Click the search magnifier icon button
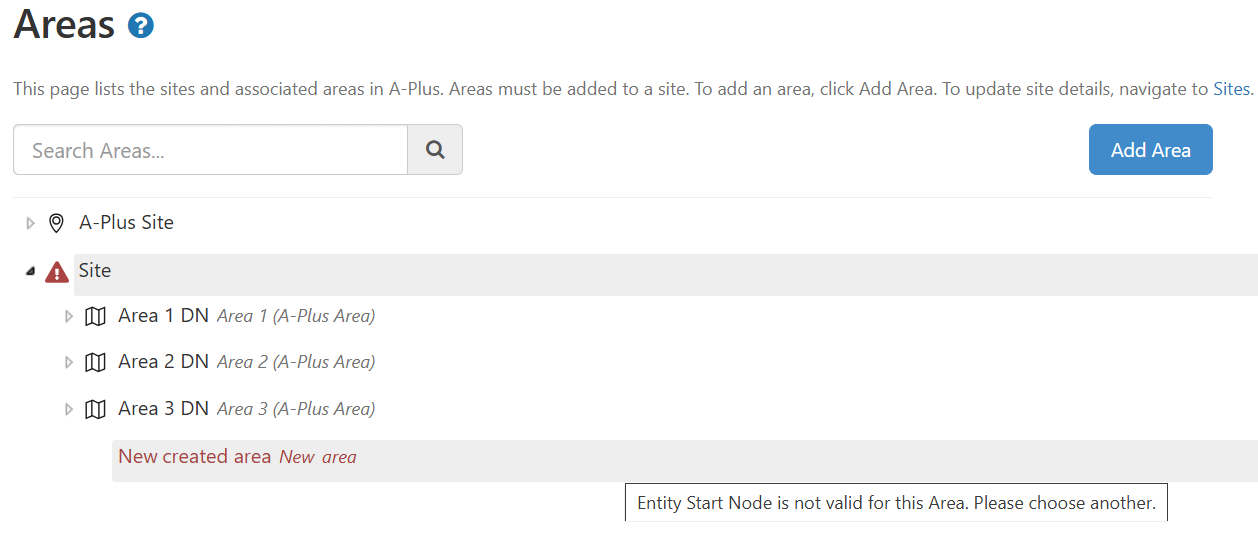 (435, 150)
